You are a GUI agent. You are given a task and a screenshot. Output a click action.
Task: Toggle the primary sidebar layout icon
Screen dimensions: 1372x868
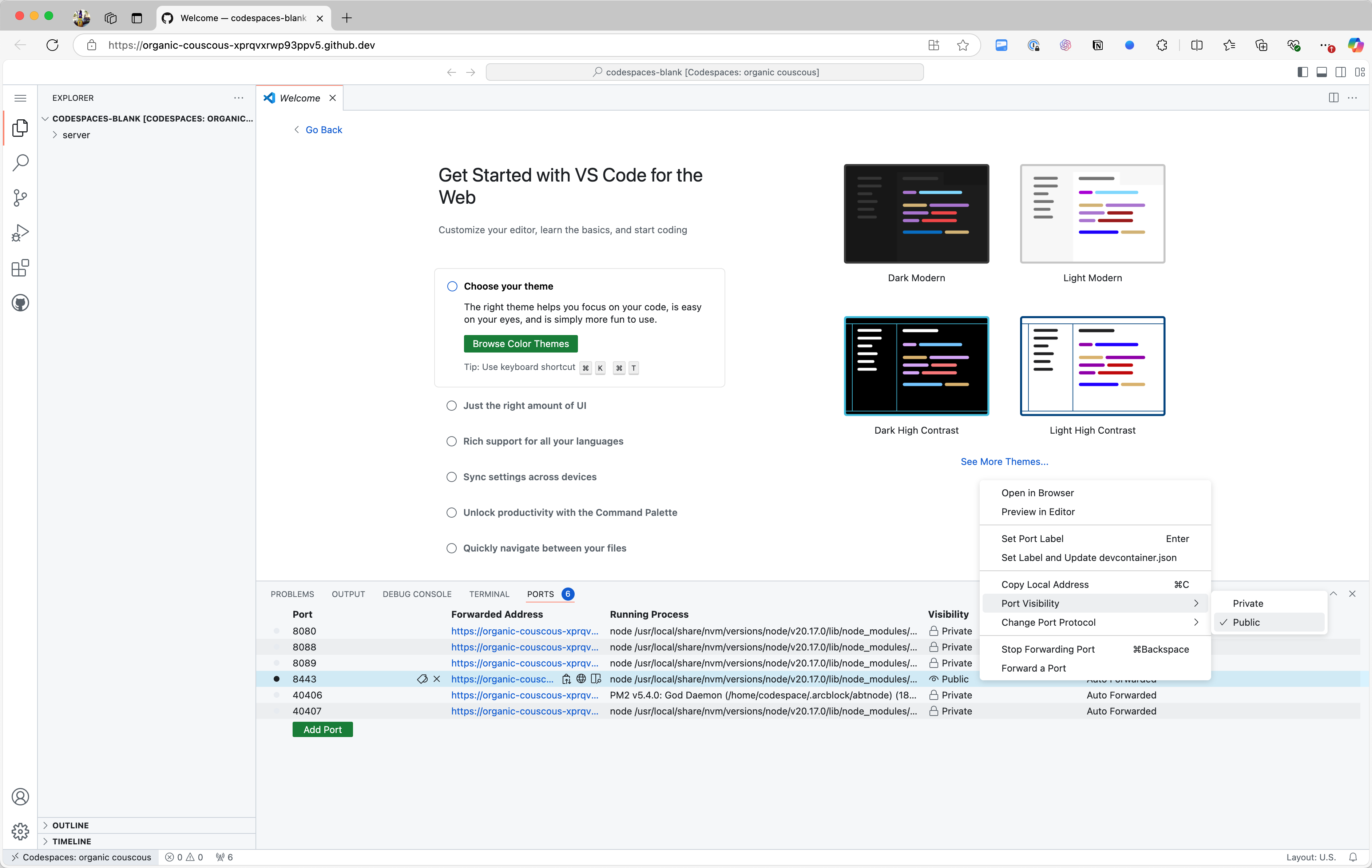pos(1302,72)
